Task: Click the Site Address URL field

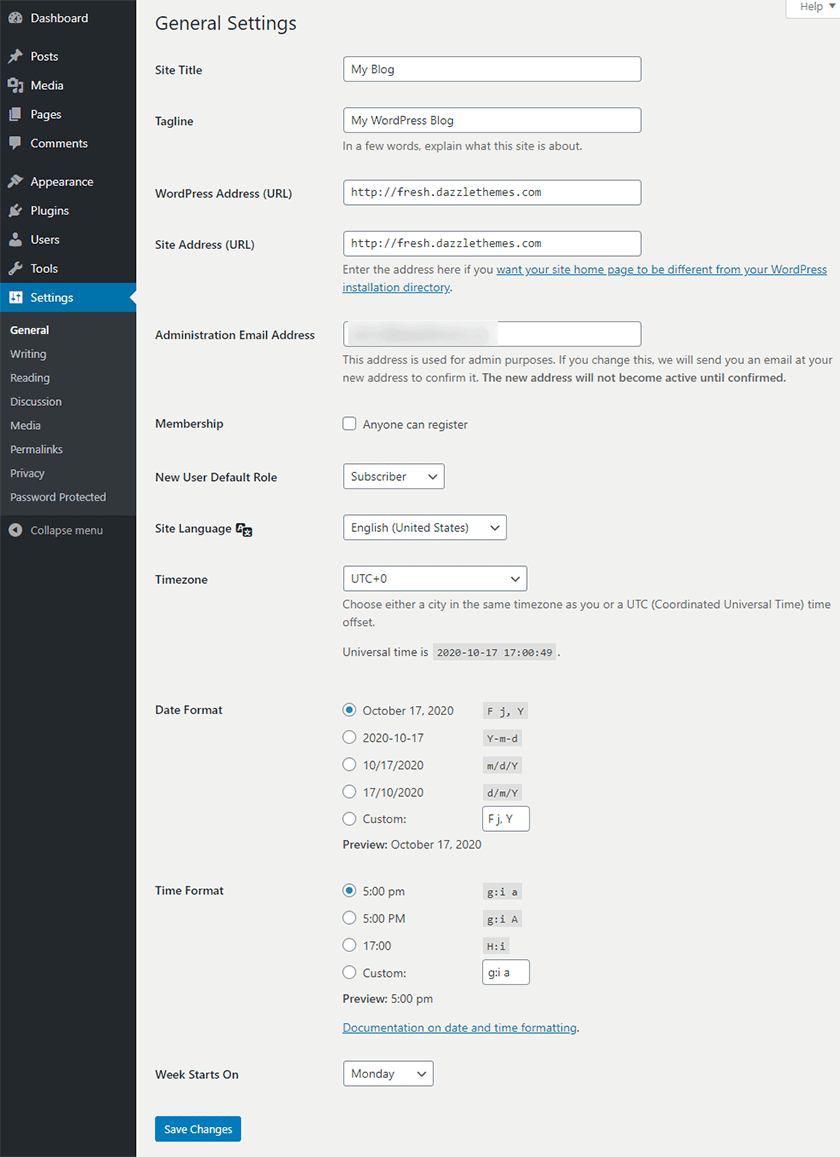Action: [x=492, y=244]
